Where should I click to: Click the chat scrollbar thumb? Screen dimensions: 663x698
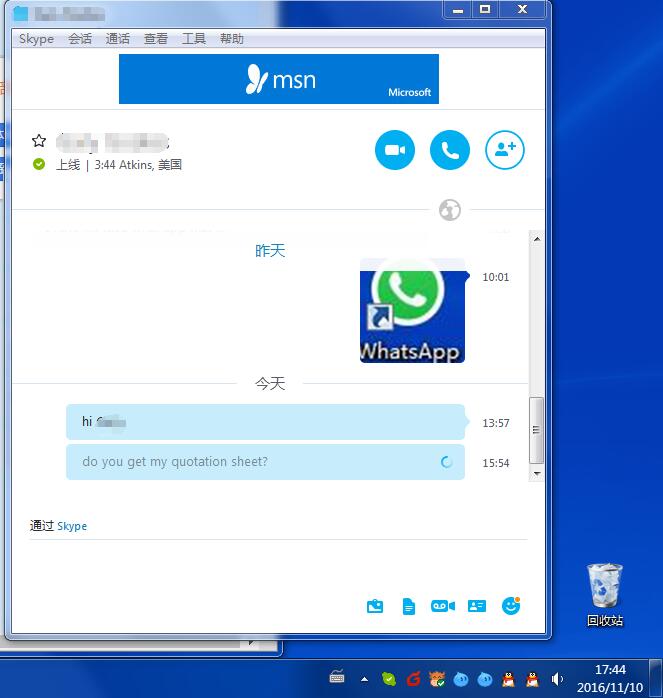tap(537, 430)
